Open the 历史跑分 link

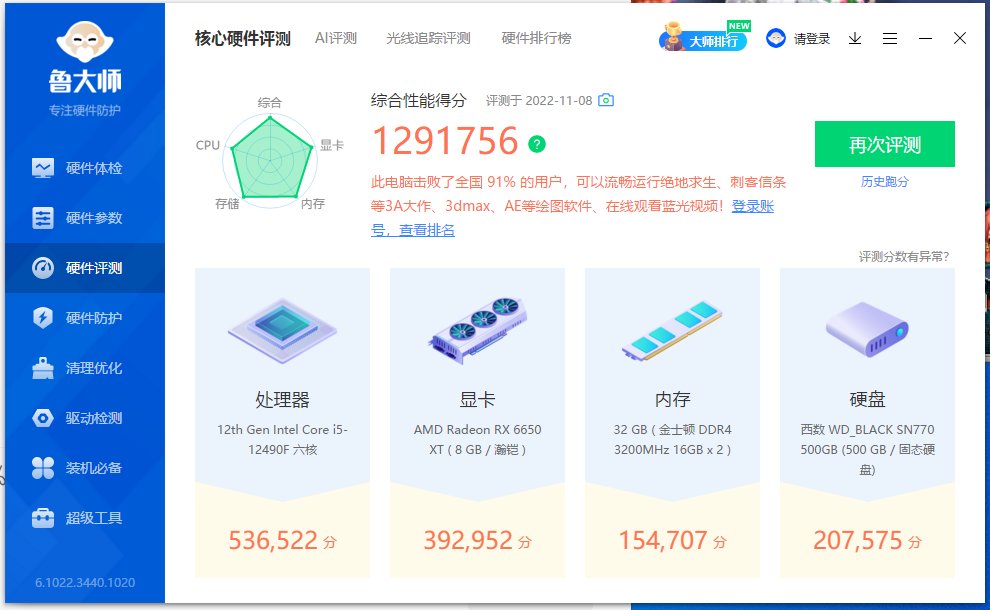885,182
